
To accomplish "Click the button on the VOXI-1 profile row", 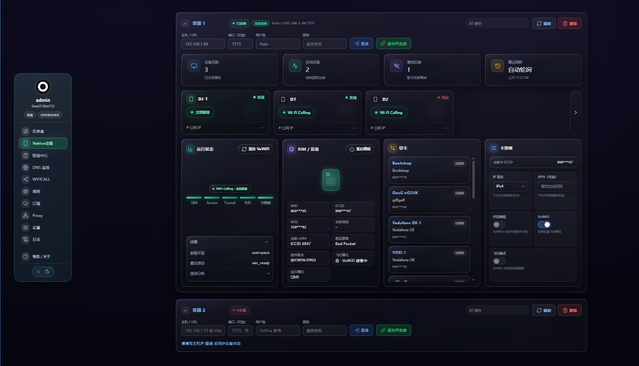I will pos(459,253).
